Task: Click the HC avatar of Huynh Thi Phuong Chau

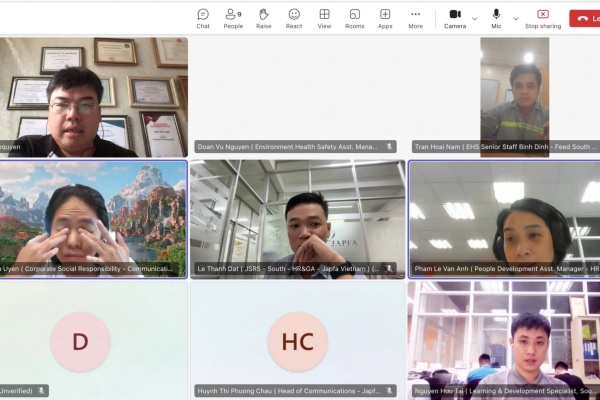Action: coord(297,341)
